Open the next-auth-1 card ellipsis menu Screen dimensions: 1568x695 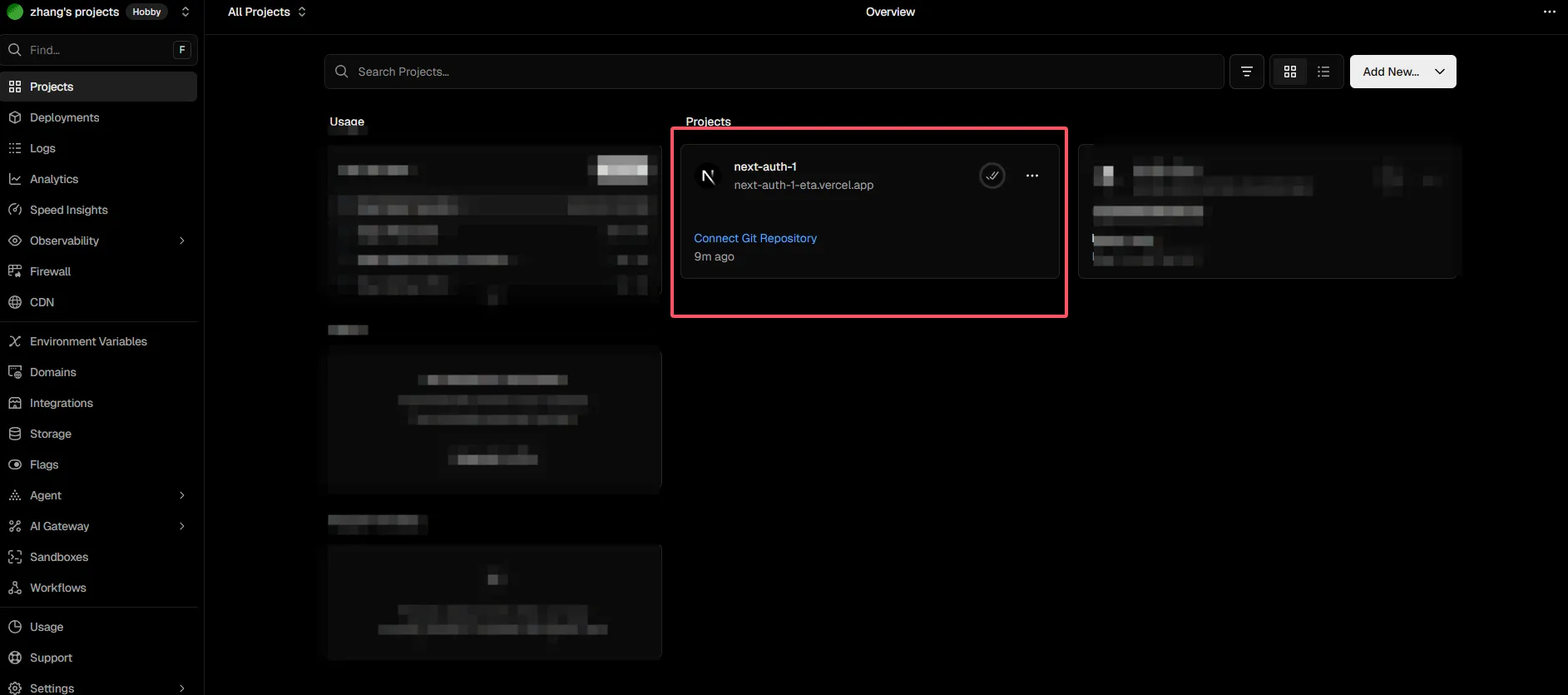coord(1032,176)
